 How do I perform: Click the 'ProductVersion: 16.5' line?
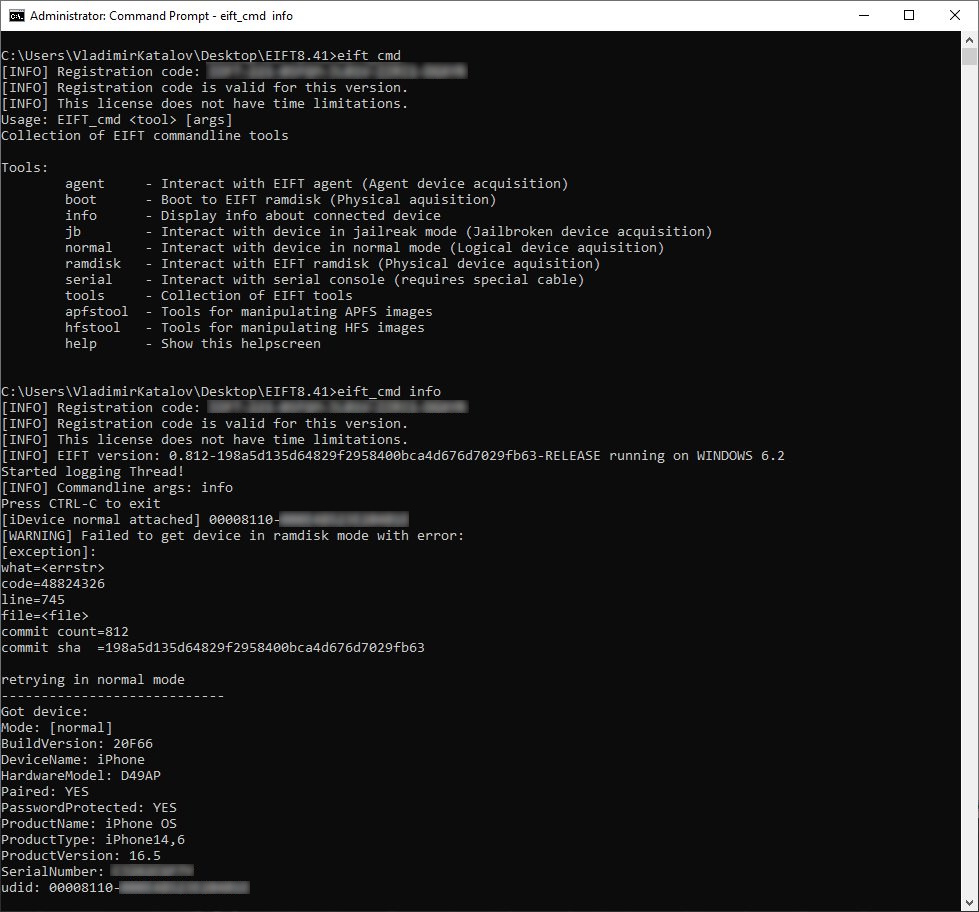80,856
